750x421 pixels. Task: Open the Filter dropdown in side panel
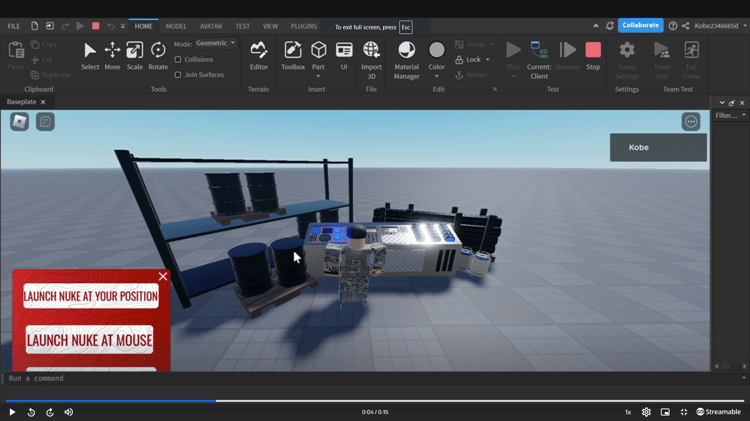pyautogui.click(x=730, y=115)
